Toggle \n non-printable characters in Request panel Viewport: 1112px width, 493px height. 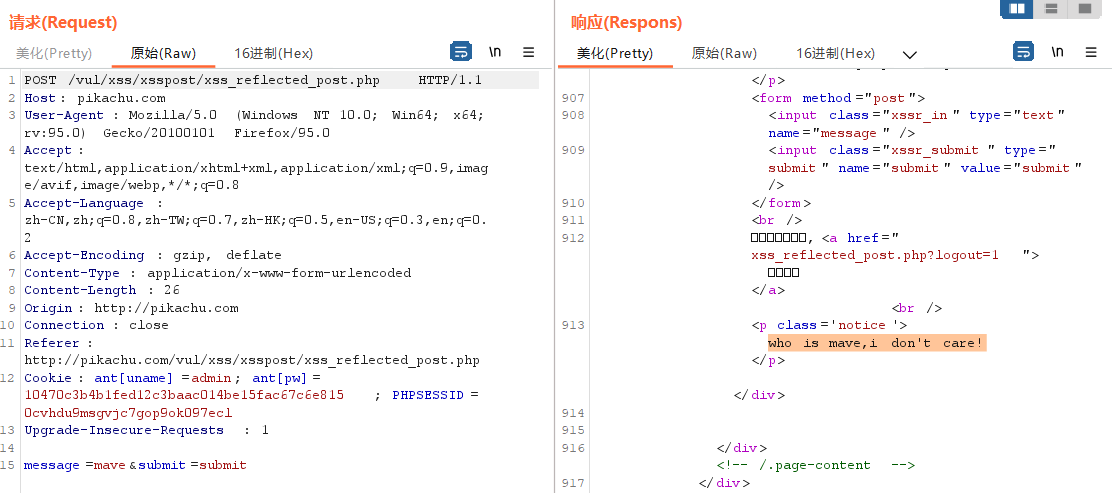[495, 52]
